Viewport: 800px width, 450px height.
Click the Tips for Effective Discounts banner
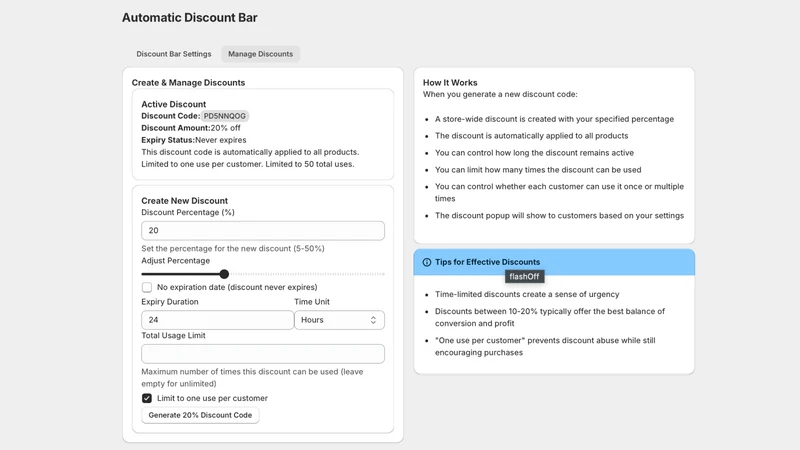pos(554,262)
